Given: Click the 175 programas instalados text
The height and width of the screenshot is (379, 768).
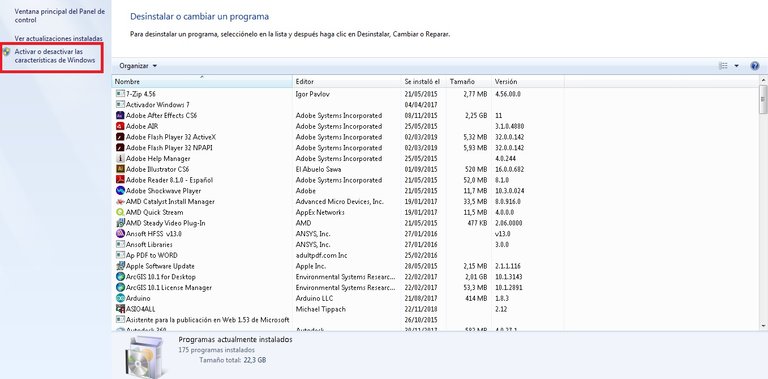Looking at the screenshot, I should (216, 350).
